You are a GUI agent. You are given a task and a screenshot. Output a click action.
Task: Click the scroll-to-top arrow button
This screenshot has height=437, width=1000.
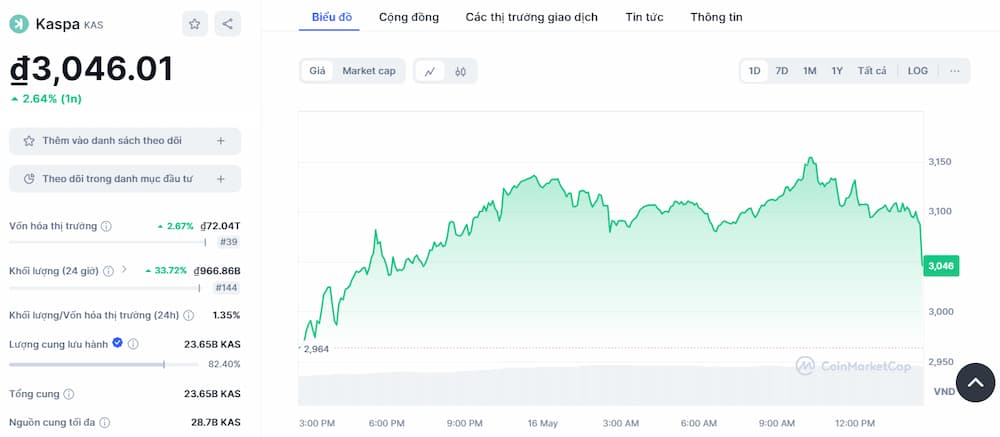tap(976, 382)
